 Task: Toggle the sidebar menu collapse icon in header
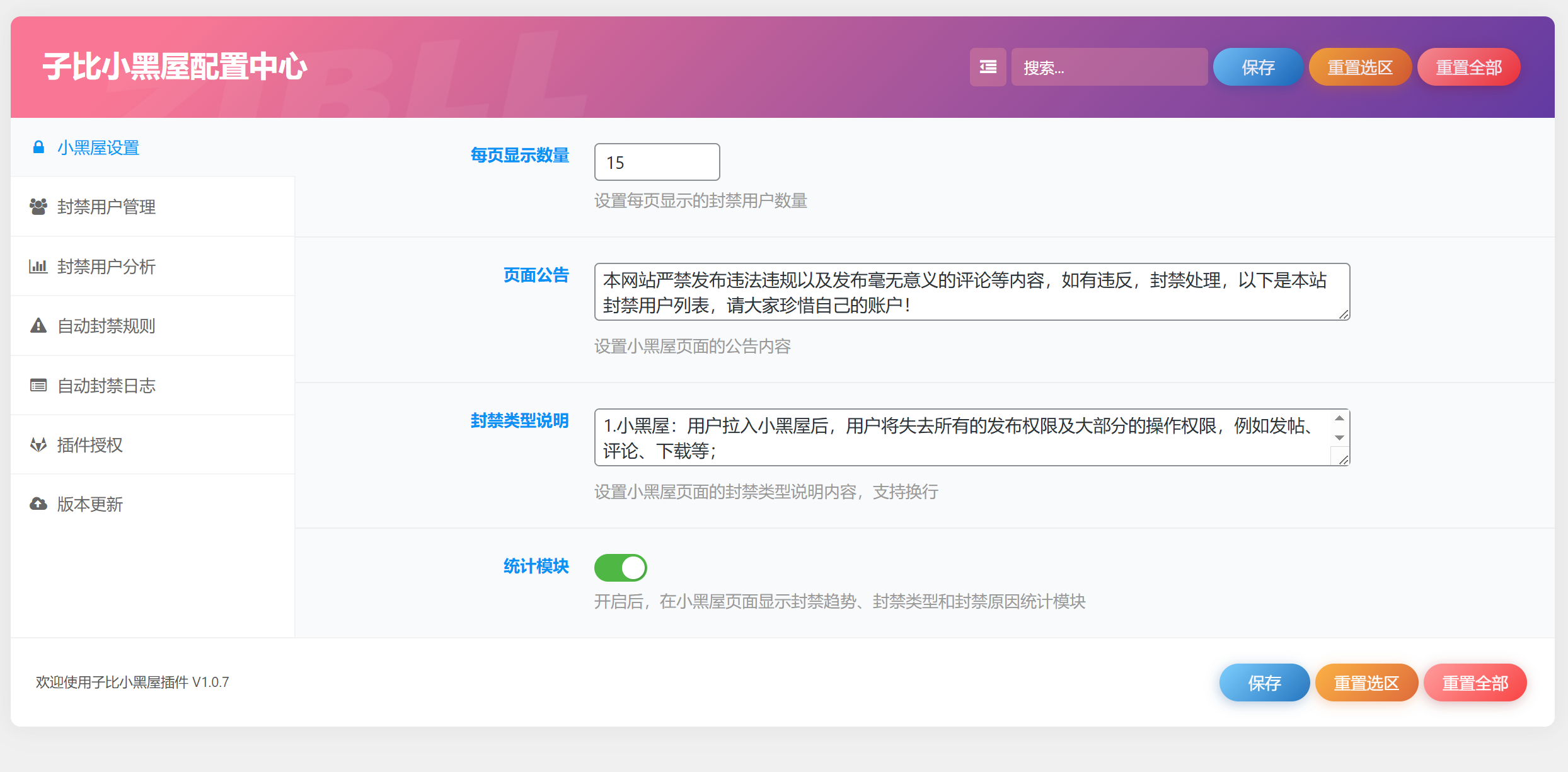988,67
